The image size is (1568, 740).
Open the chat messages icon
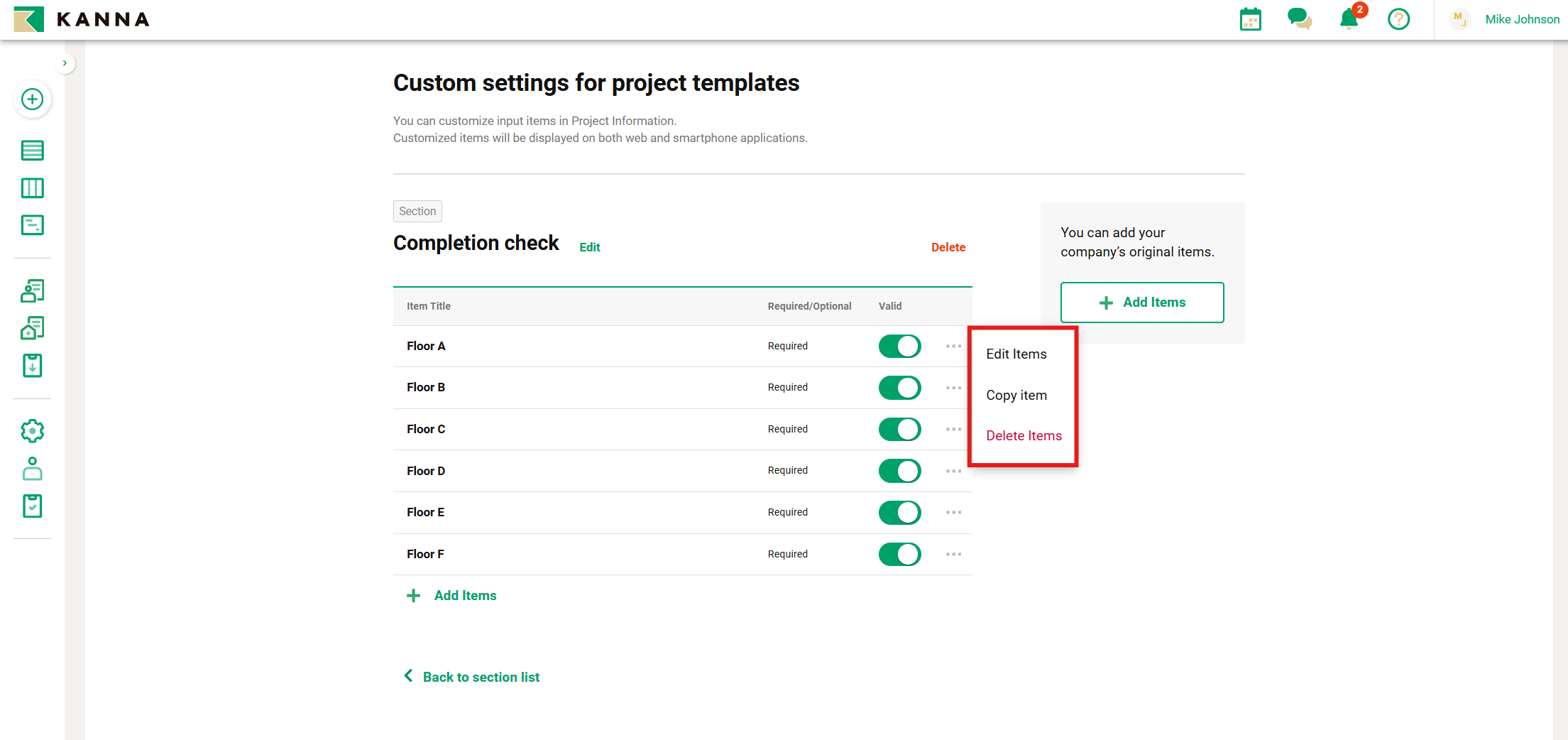click(1299, 19)
